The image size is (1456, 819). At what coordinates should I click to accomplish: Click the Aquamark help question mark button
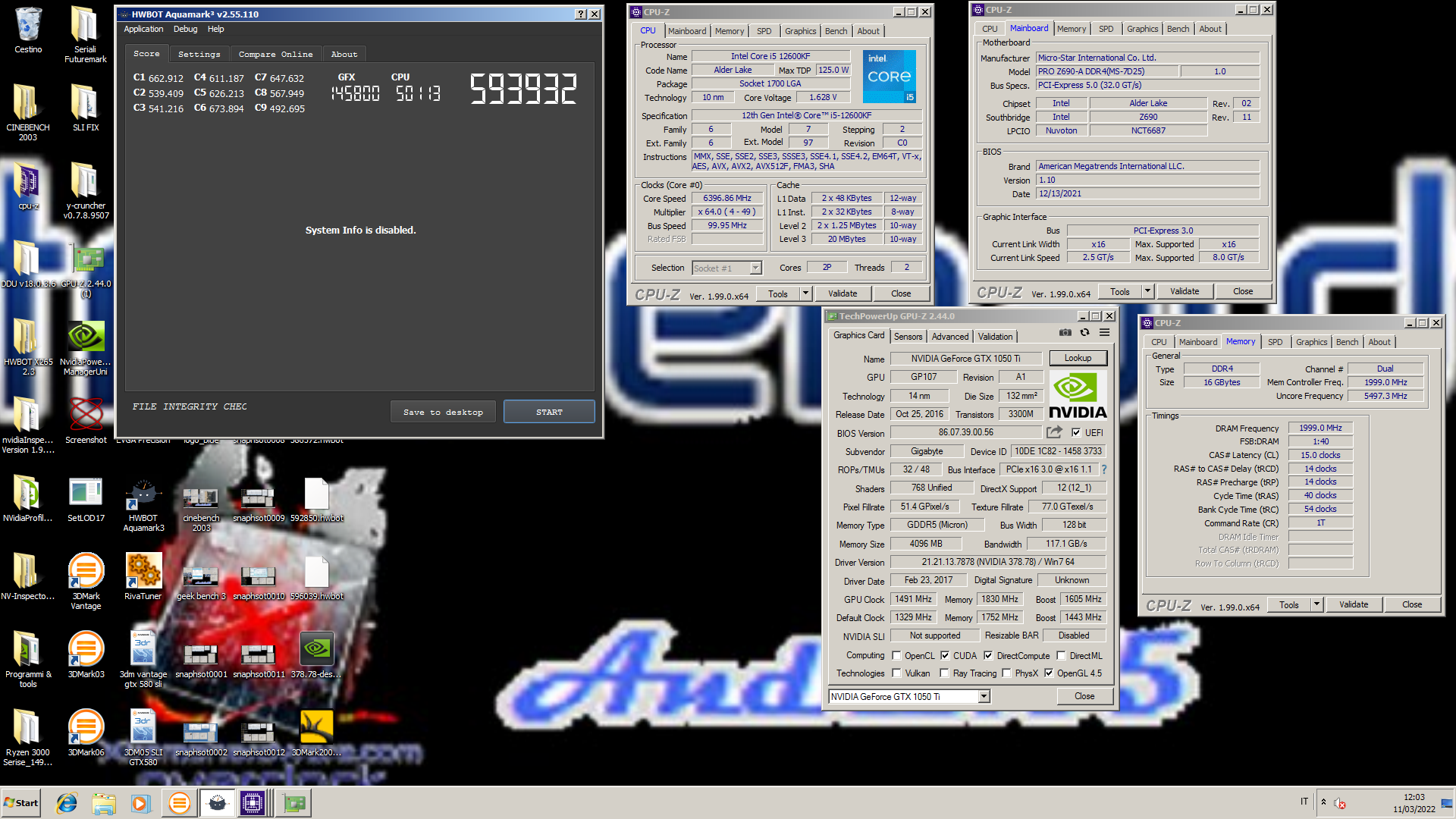(581, 14)
